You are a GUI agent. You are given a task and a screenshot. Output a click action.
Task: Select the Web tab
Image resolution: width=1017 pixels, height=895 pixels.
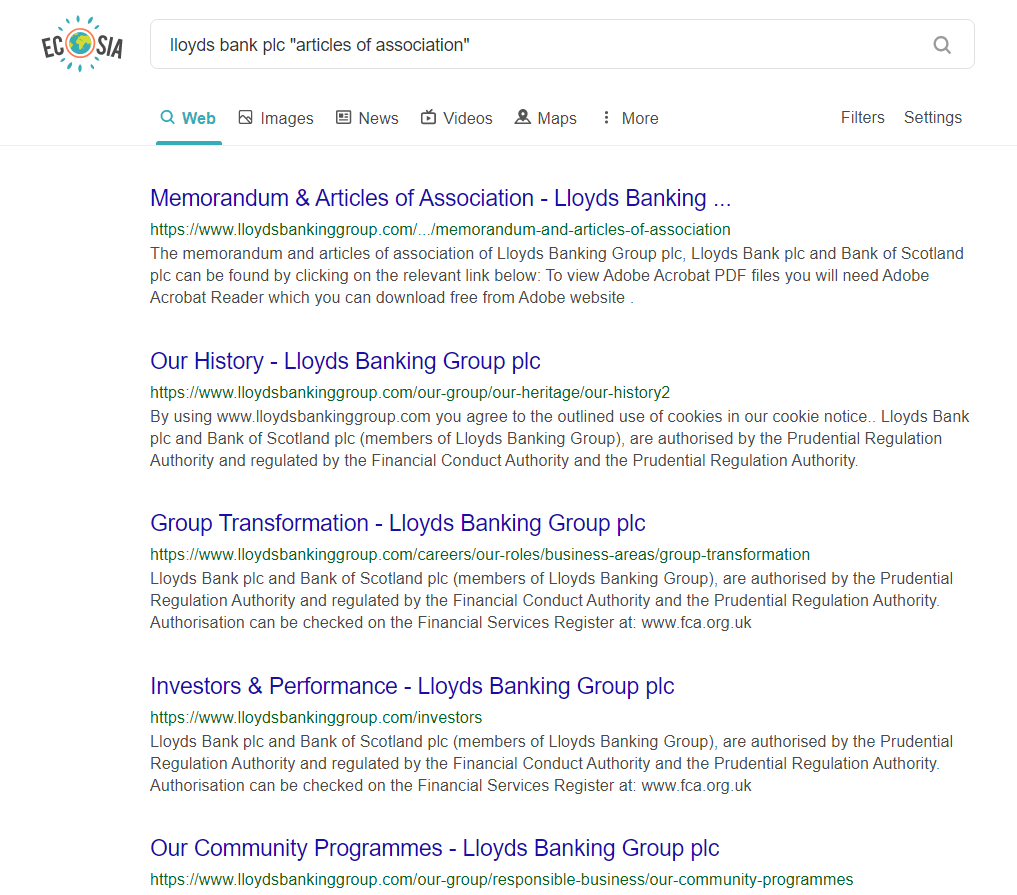tap(188, 118)
